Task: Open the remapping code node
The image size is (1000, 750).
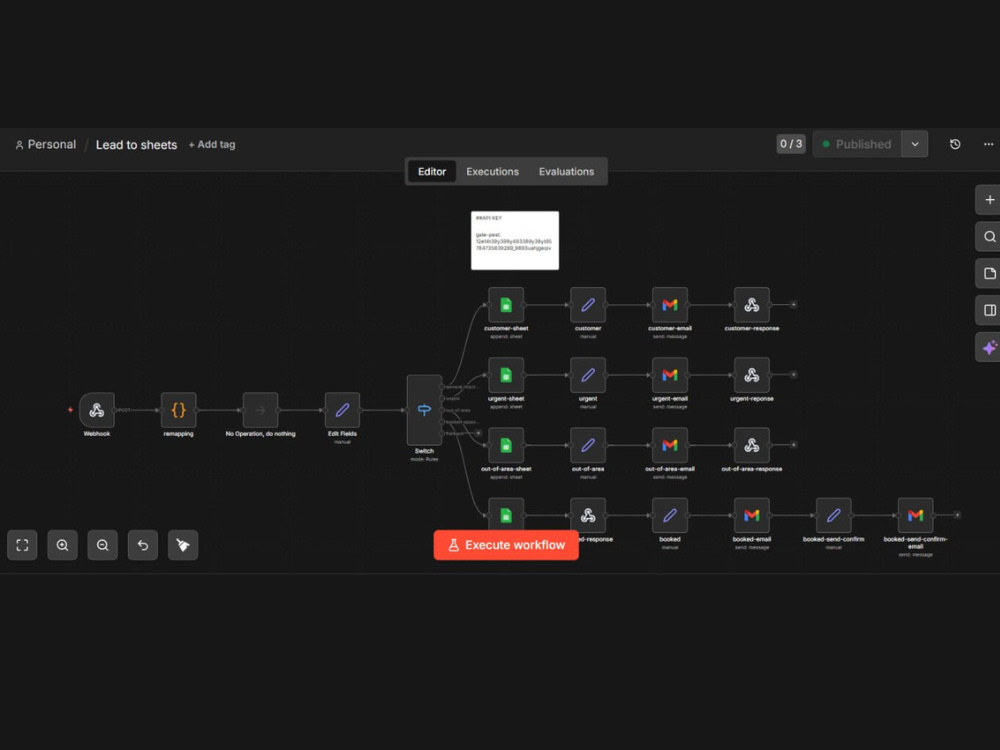Action: click(x=179, y=410)
